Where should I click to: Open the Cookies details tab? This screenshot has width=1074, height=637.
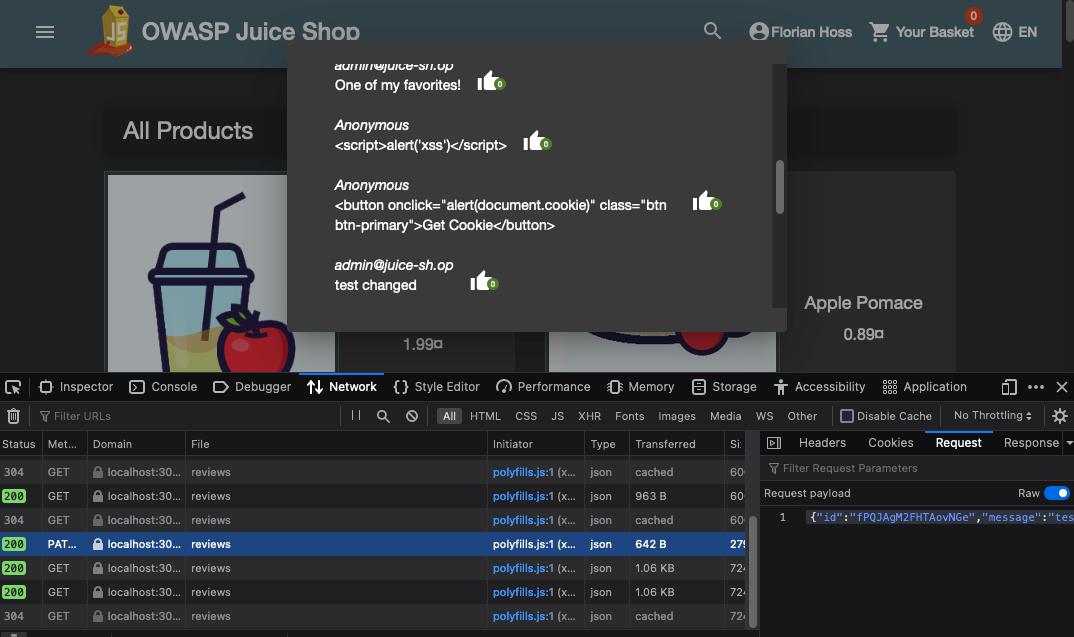point(890,443)
